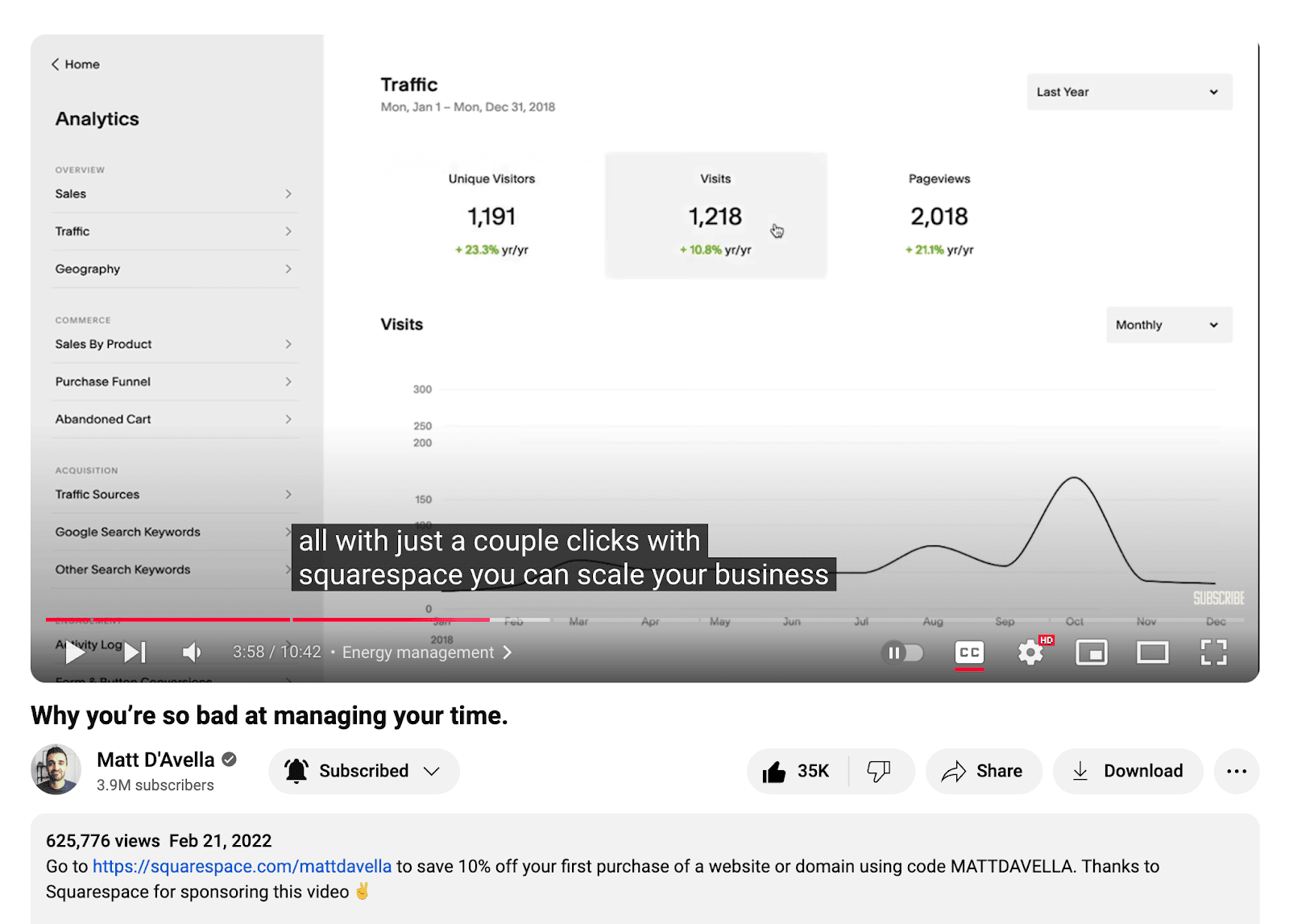Viewport: 1289px width, 924px height.
Task: Open video settings gear icon
Action: [1030, 653]
